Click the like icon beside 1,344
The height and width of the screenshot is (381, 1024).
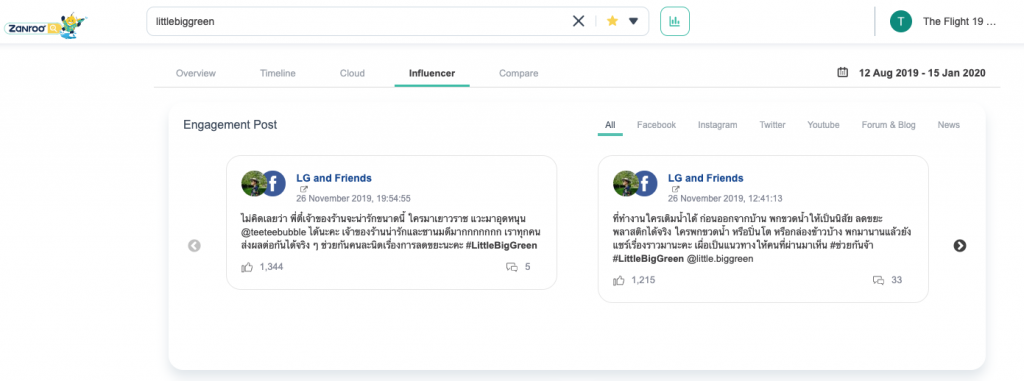(248, 267)
